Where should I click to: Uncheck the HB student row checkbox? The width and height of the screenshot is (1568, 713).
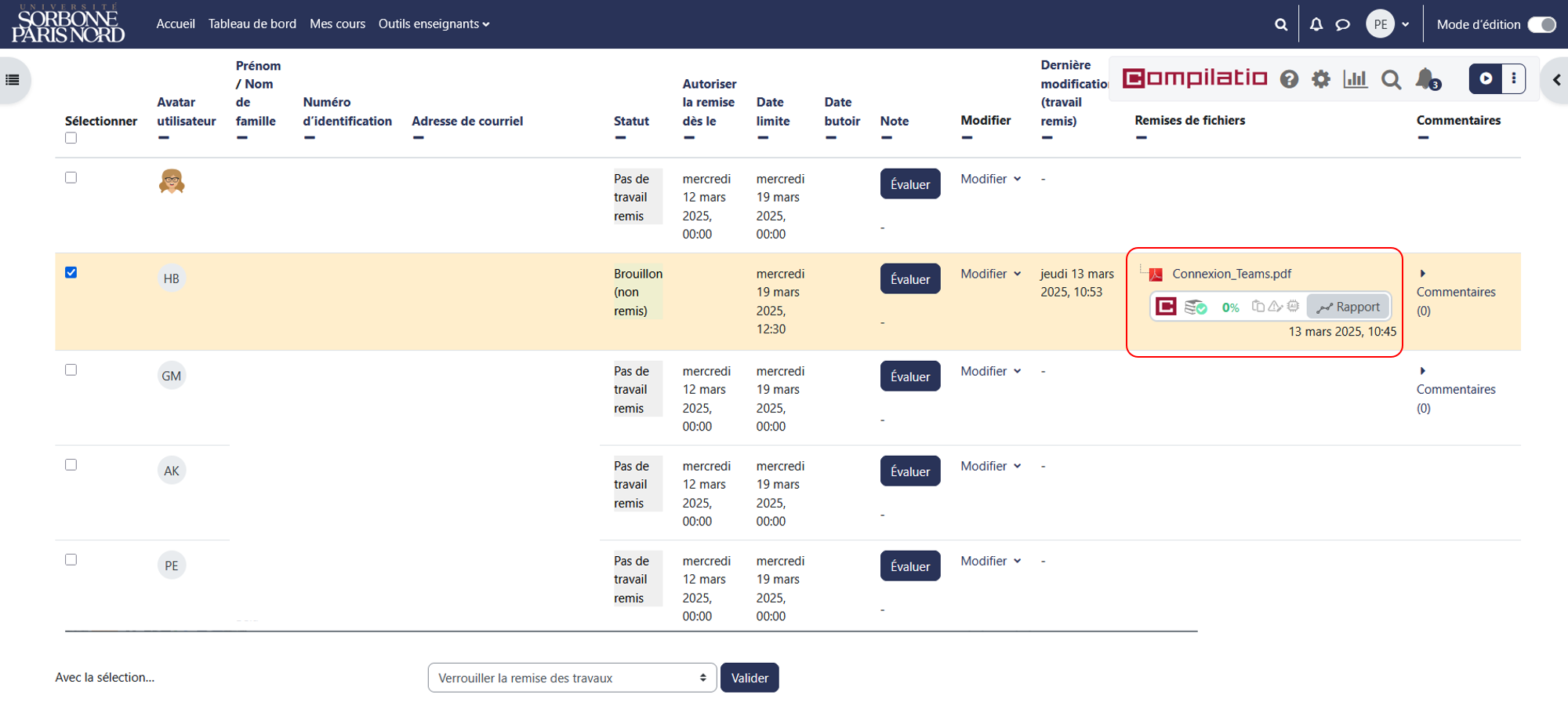point(71,272)
